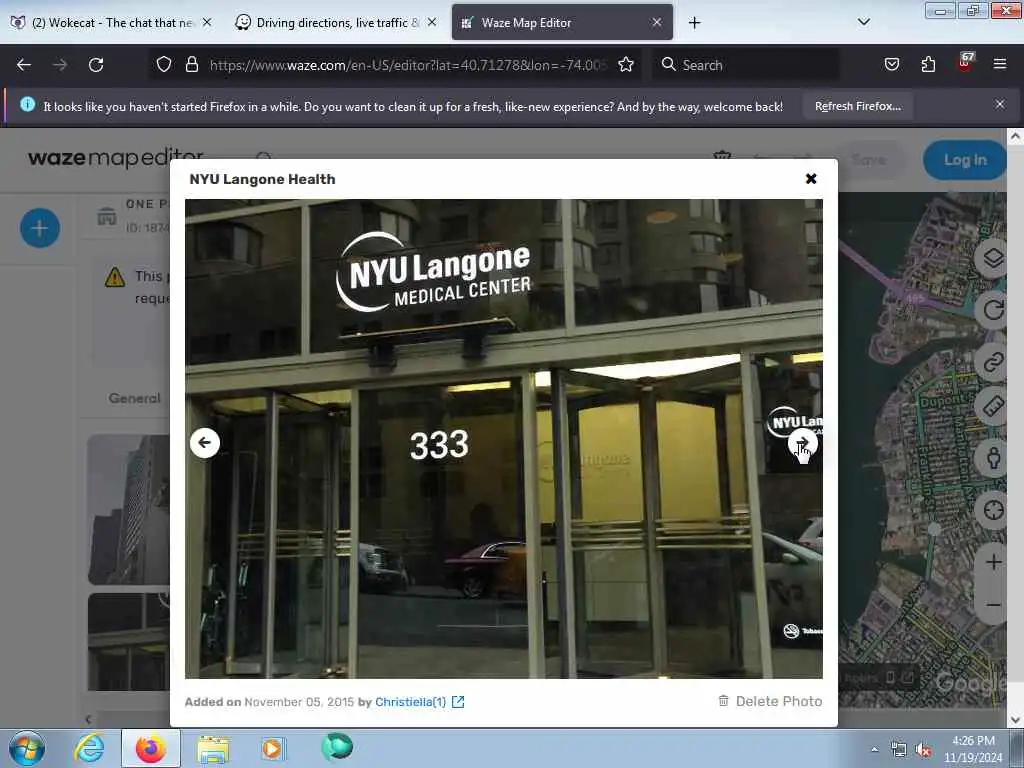Click Delete Photo button
Image resolution: width=1024 pixels, height=768 pixels.
pos(770,701)
